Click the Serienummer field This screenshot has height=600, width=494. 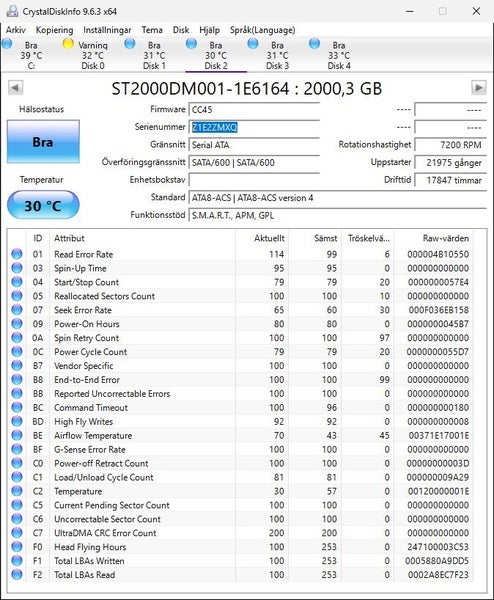point(254,127)
